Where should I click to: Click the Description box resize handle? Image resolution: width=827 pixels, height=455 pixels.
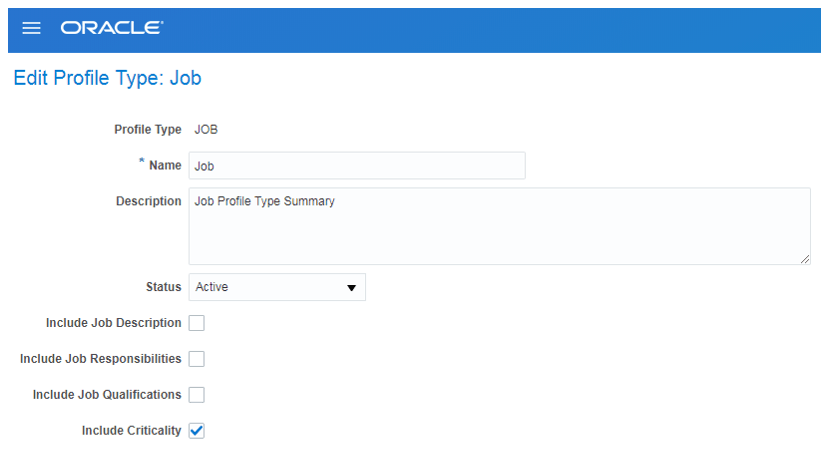tap(804, 259)
